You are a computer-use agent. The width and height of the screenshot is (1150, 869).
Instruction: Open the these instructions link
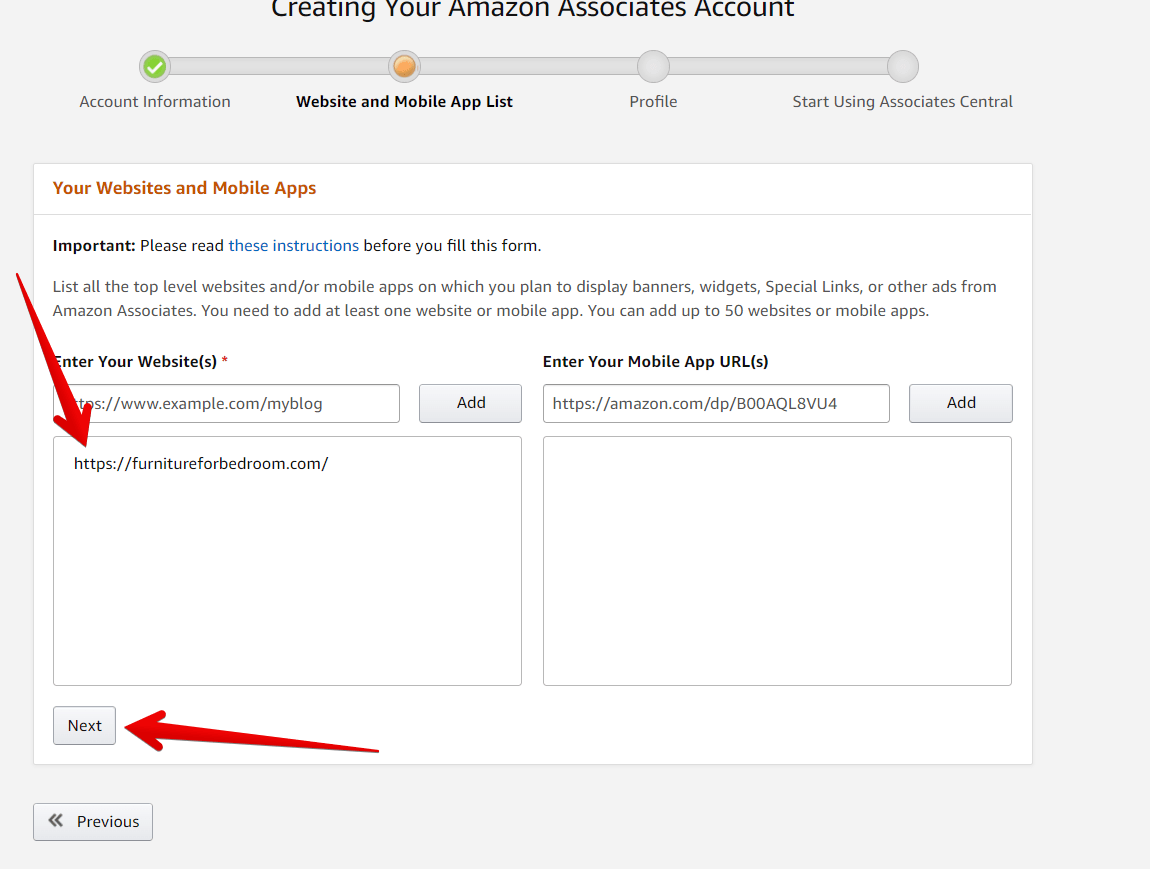[293, 245]
